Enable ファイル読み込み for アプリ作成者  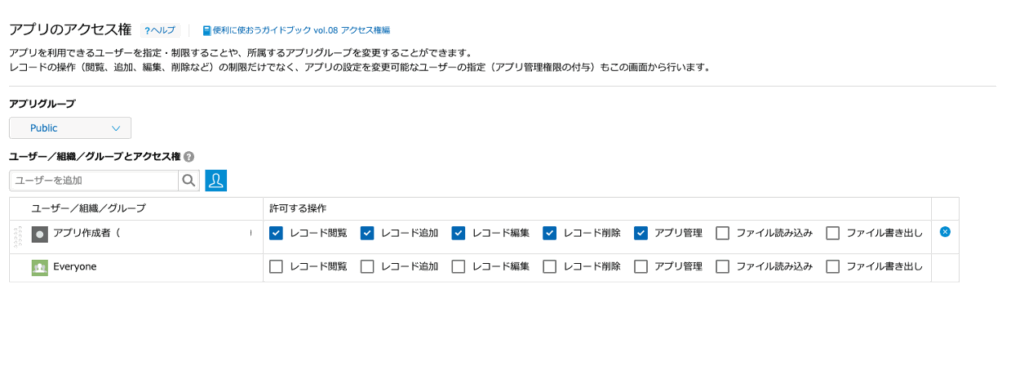[x=722, y=233]
